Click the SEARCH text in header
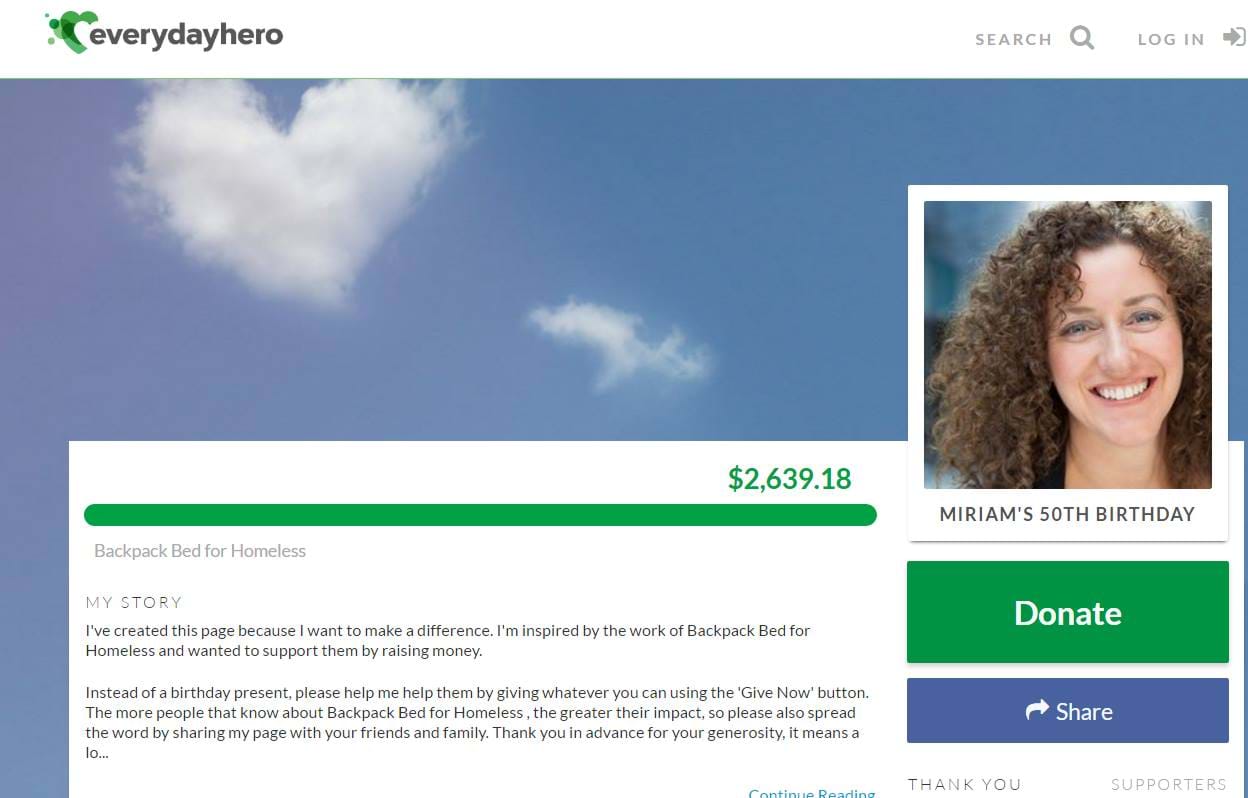The width and height of the screenshot is (1248, 798). [x=1013, y=39]
